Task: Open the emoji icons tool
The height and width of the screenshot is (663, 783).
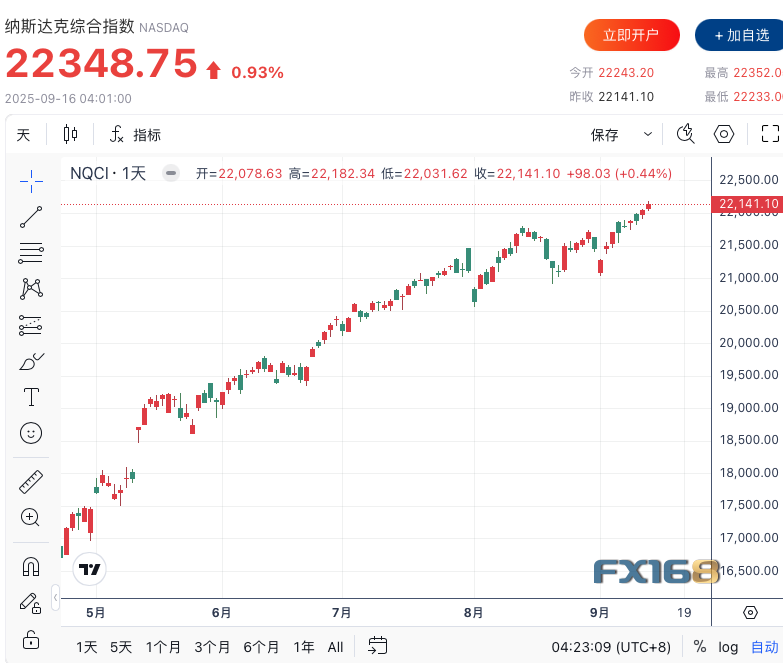Action: coord(31,433)
